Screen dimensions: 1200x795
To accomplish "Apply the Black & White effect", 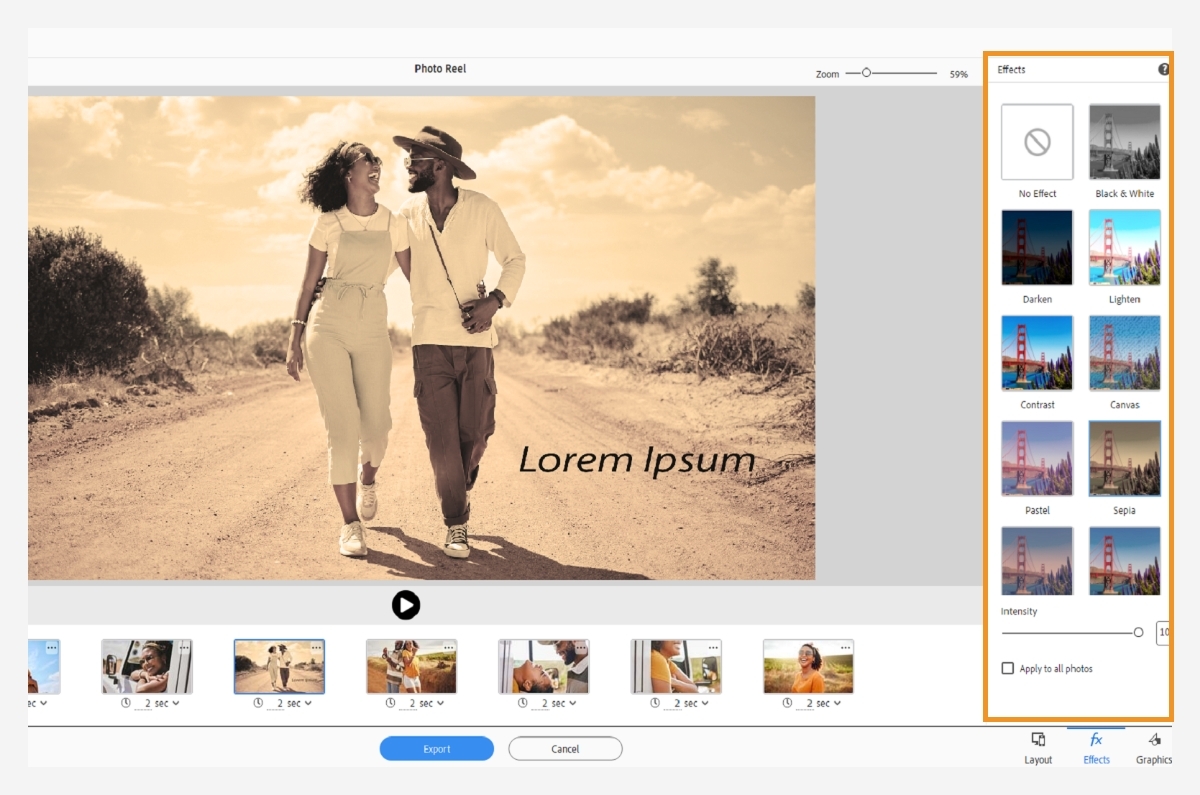I will 1124,142.
